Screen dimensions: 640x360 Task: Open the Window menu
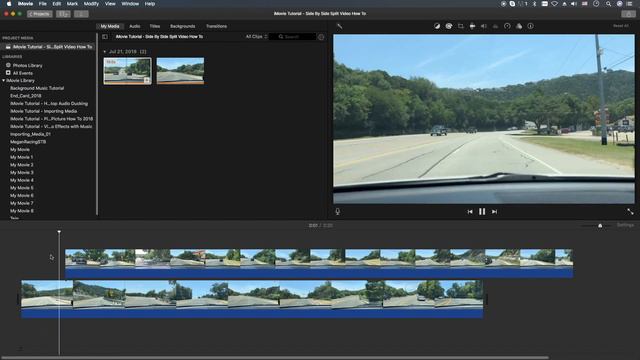(130, 4)
